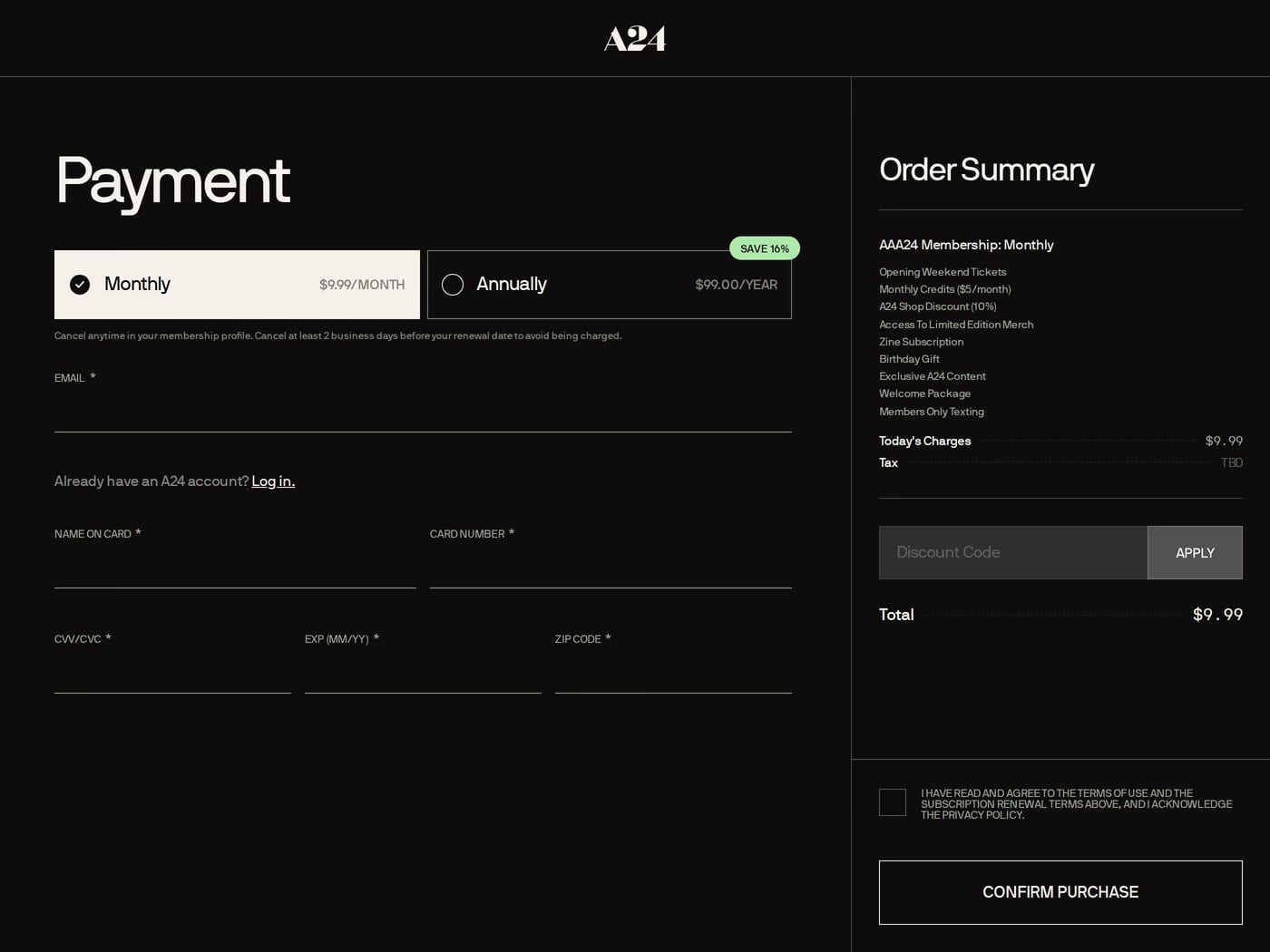1270x952 pixels.
Task: Click the Welcome Package benefit
Action: pyautogui.click(x=924, y=393)
